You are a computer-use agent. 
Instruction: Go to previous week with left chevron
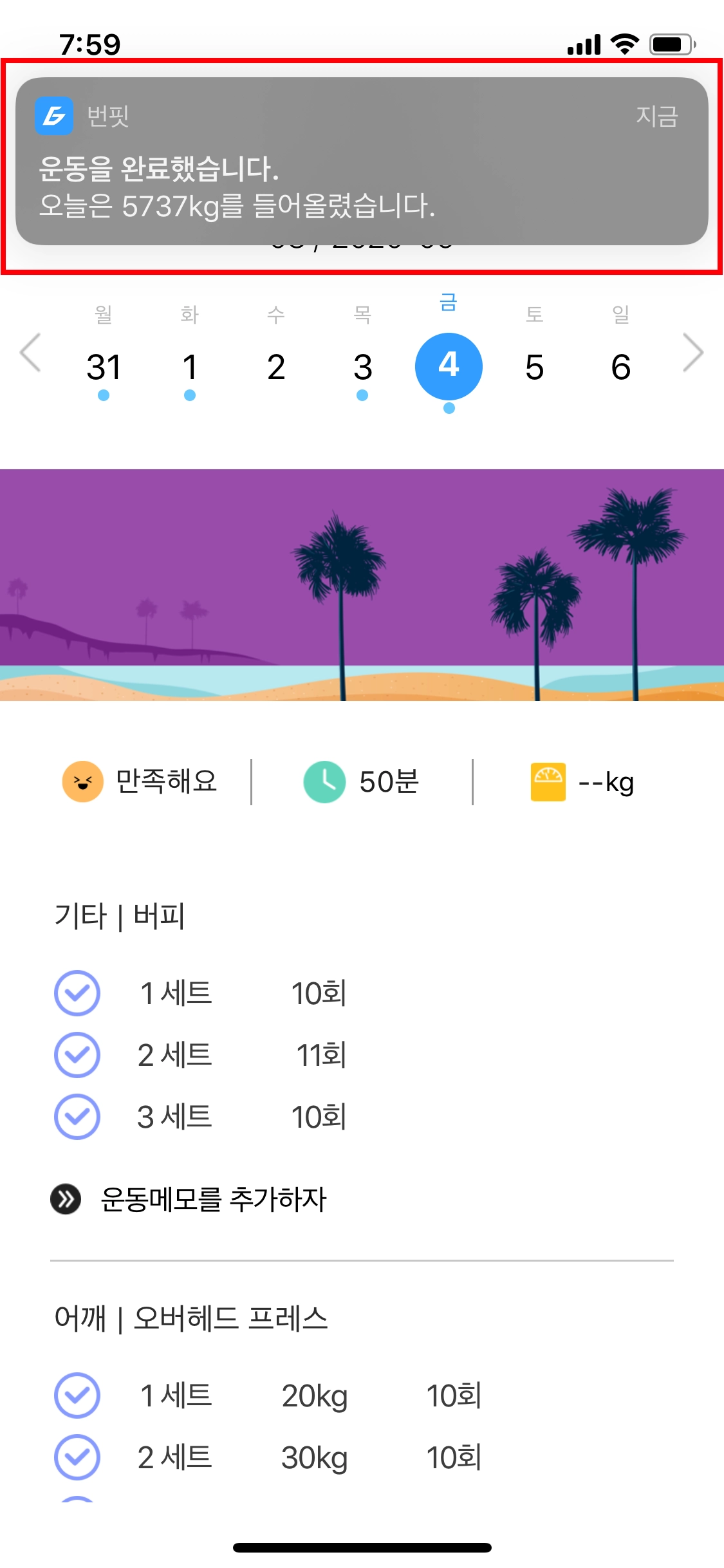(x=30, y=352)
